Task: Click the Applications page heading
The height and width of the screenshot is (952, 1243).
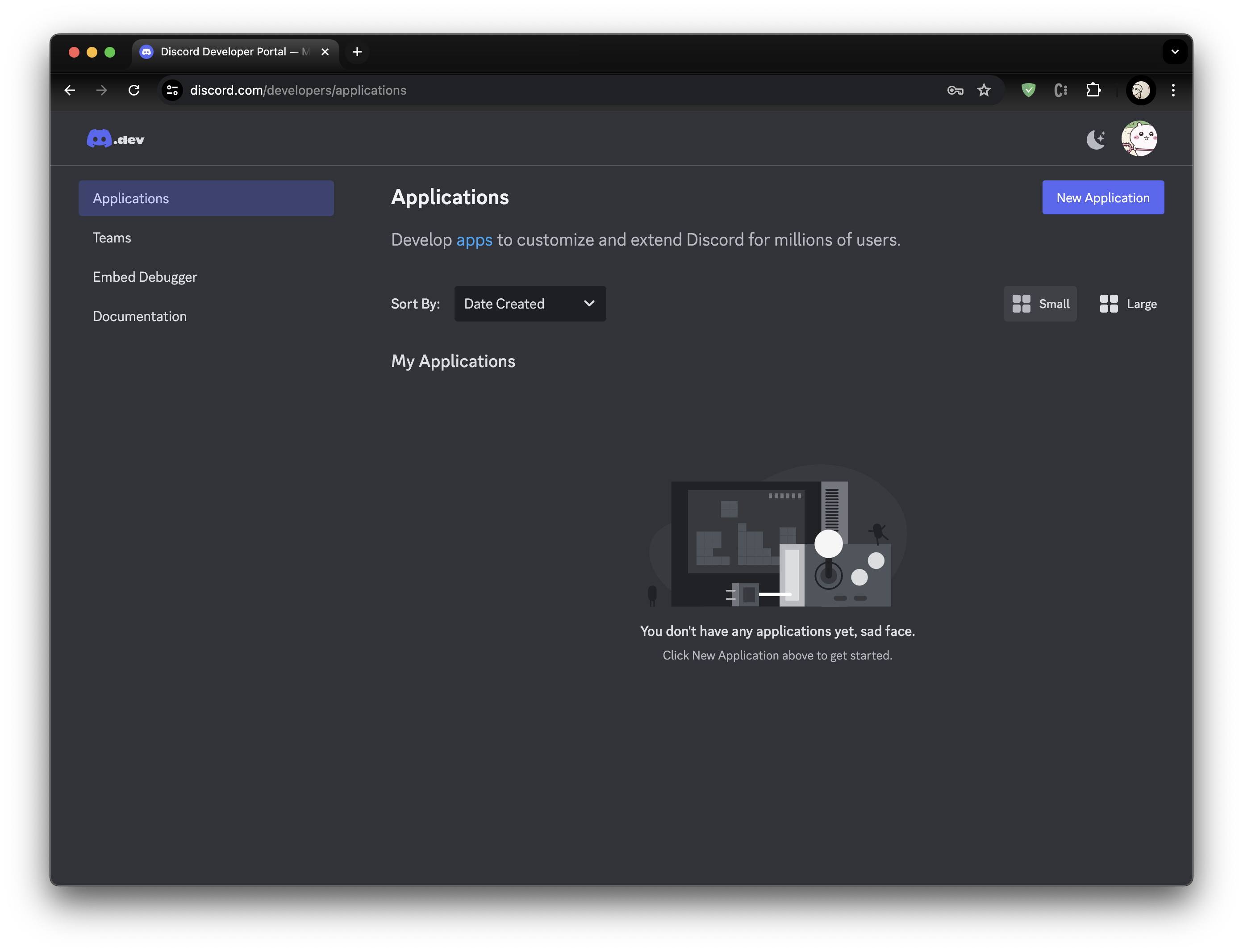Action: (x=450, y=197)
